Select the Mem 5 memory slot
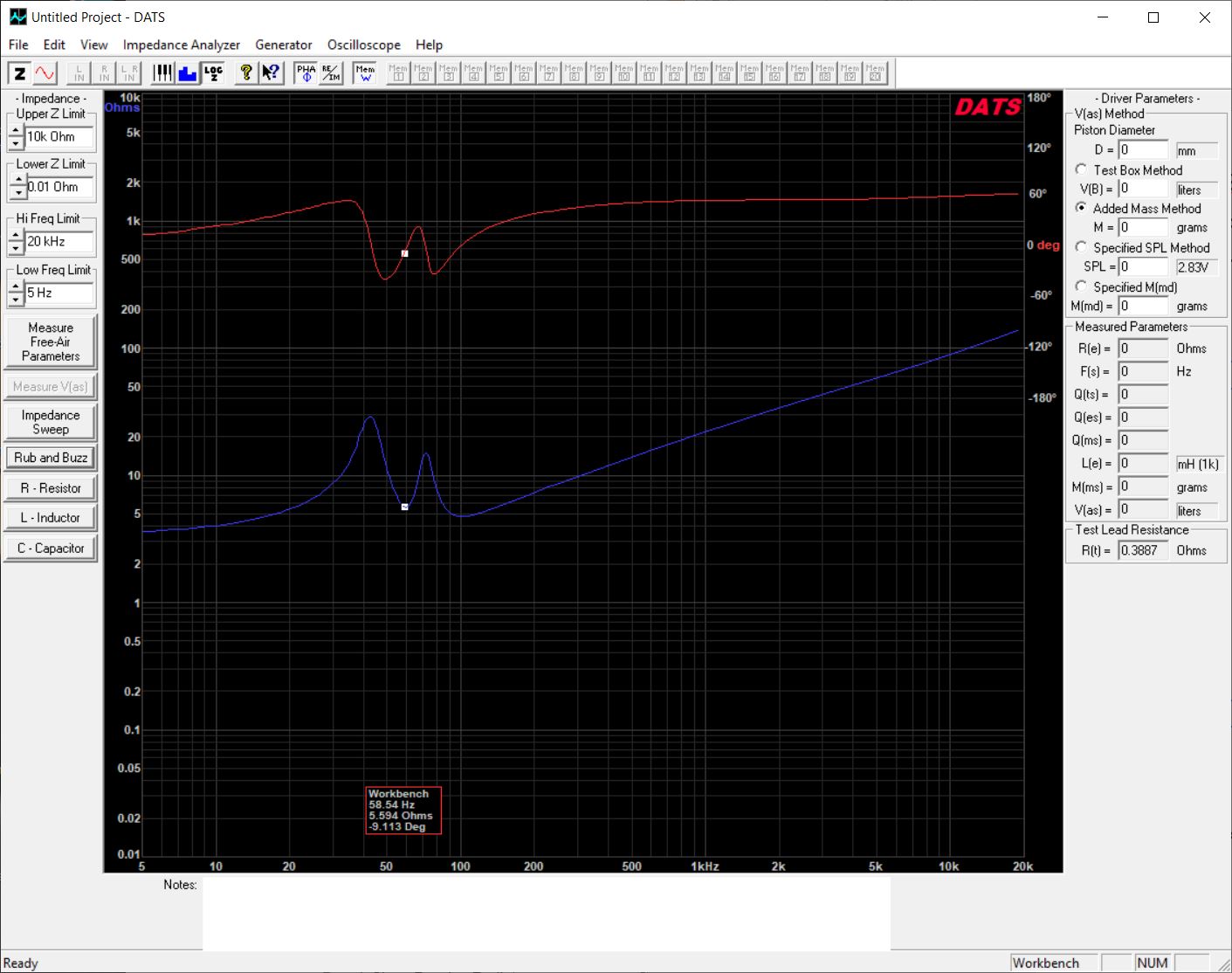 click(499, 73)
